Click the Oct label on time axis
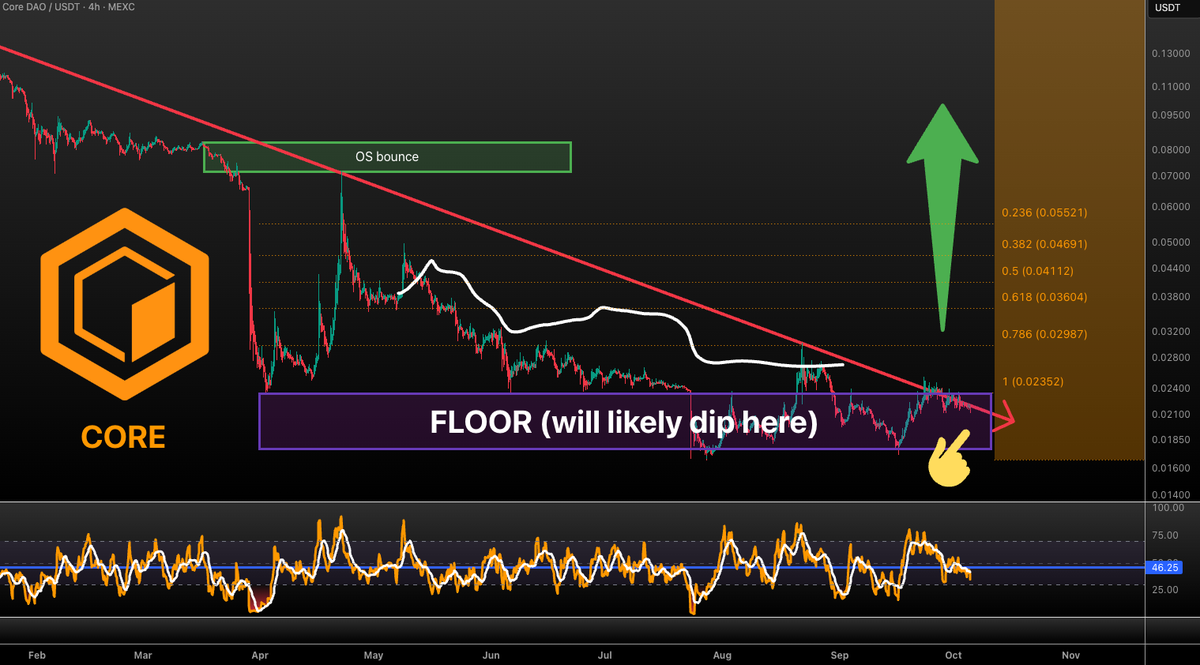The height and width of the screenshot is (665, 1200). pyautogui.click(x=954, y=655)
